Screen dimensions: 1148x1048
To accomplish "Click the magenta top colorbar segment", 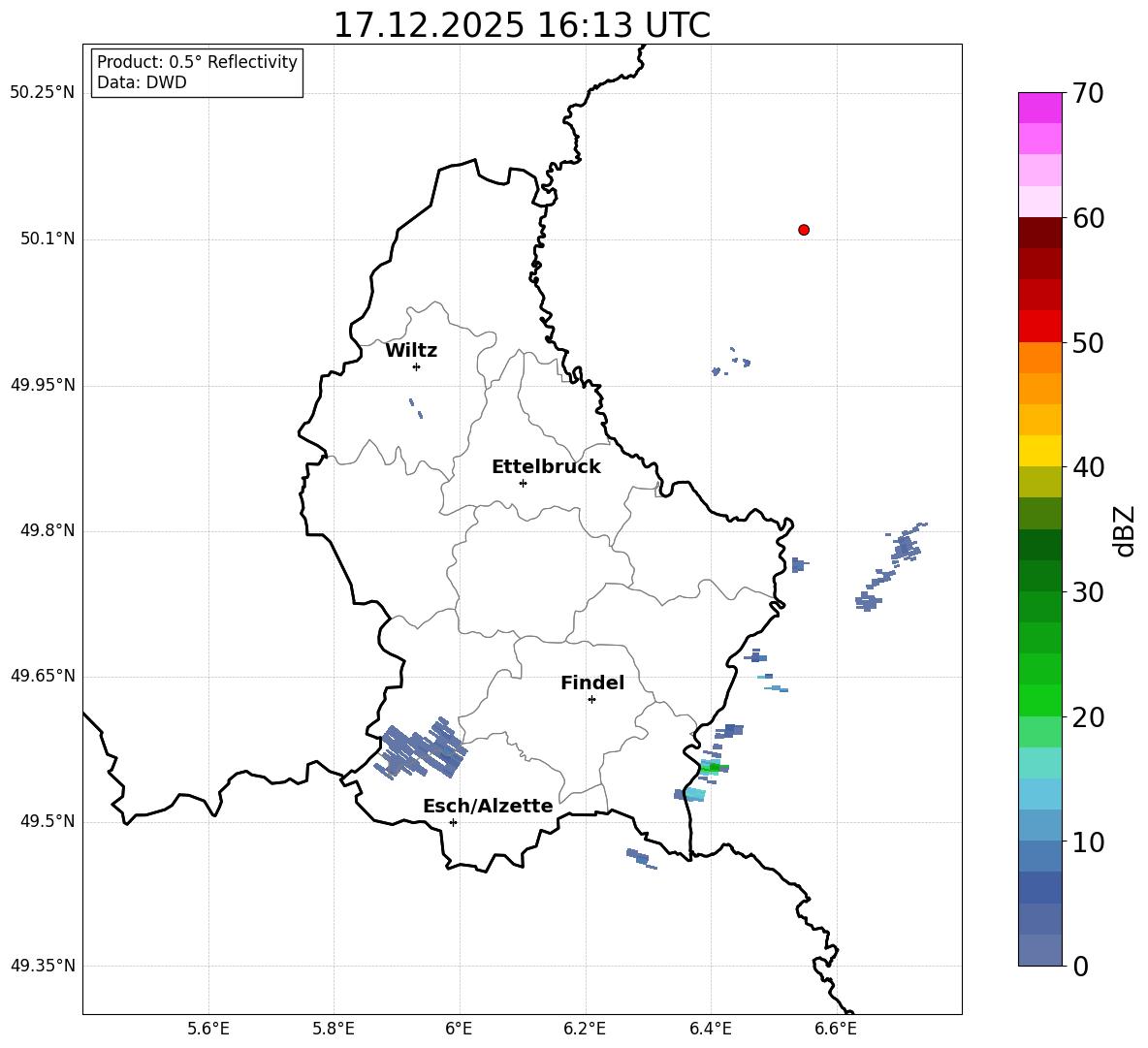I will (x=1039, y=108).
